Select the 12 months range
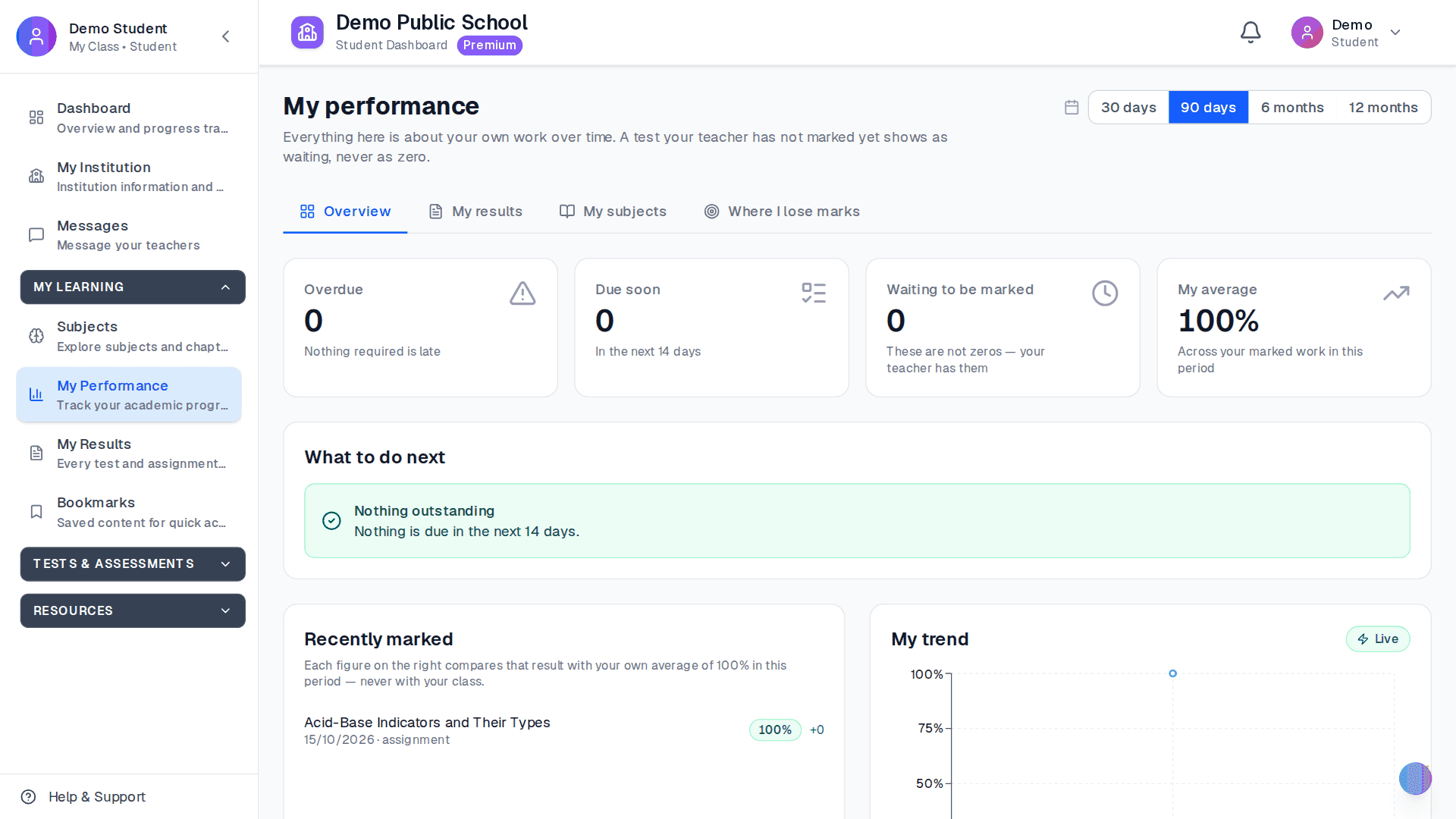This screenshot has height=819, width=1456. click(x=1383, y=108)
